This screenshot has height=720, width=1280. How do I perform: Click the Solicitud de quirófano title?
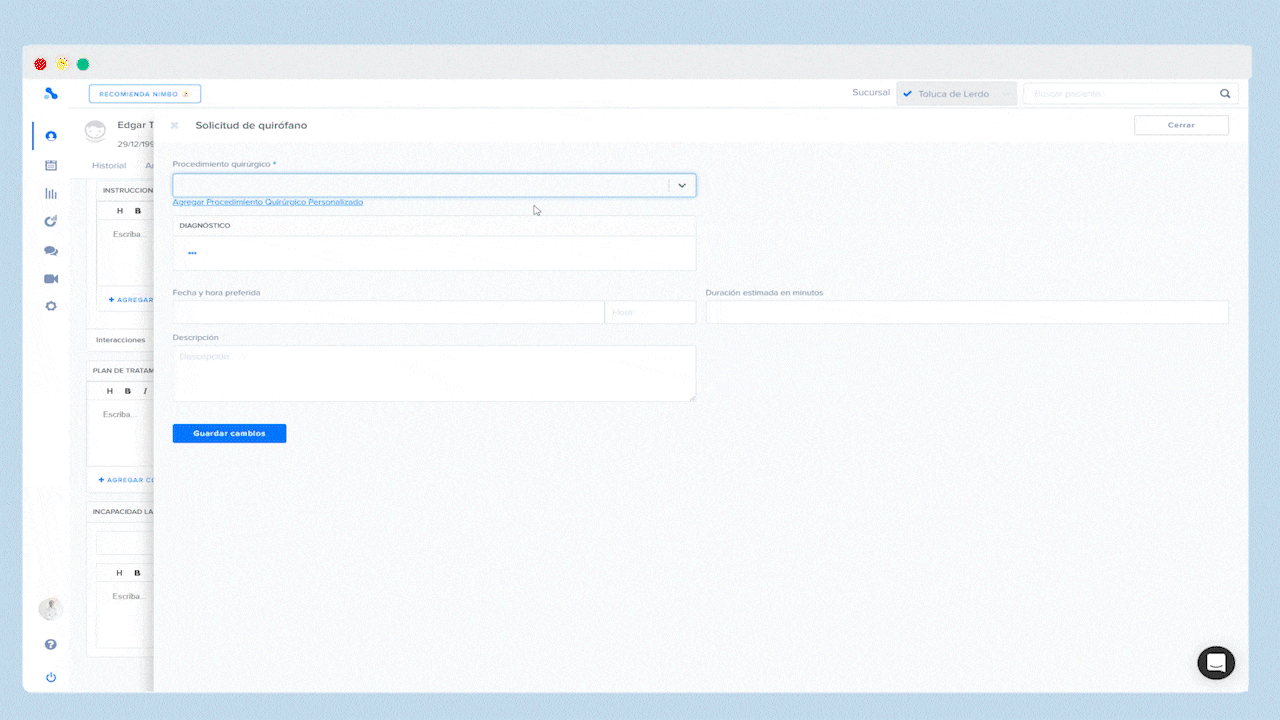click(x=251, y=125)
